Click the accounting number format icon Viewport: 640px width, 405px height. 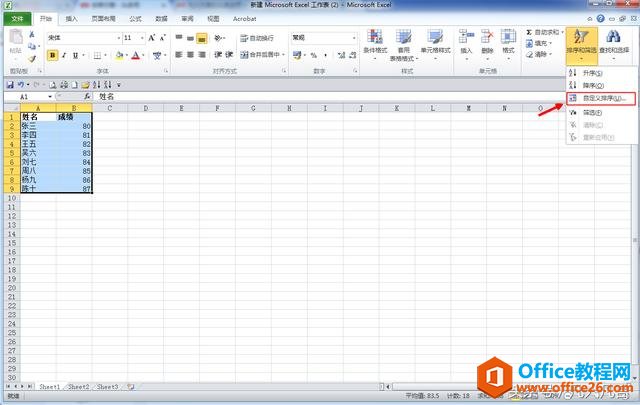coord(297,55)
